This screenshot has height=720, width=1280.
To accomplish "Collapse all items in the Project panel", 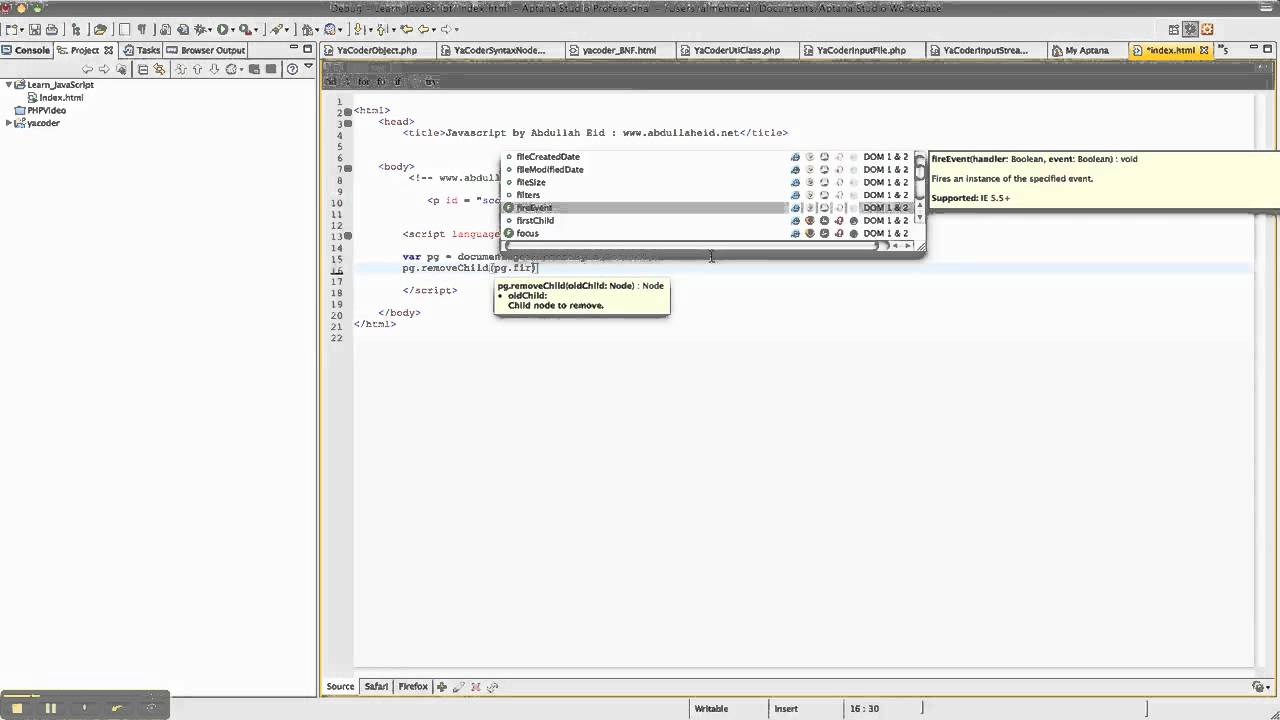I will coord(143,69).
